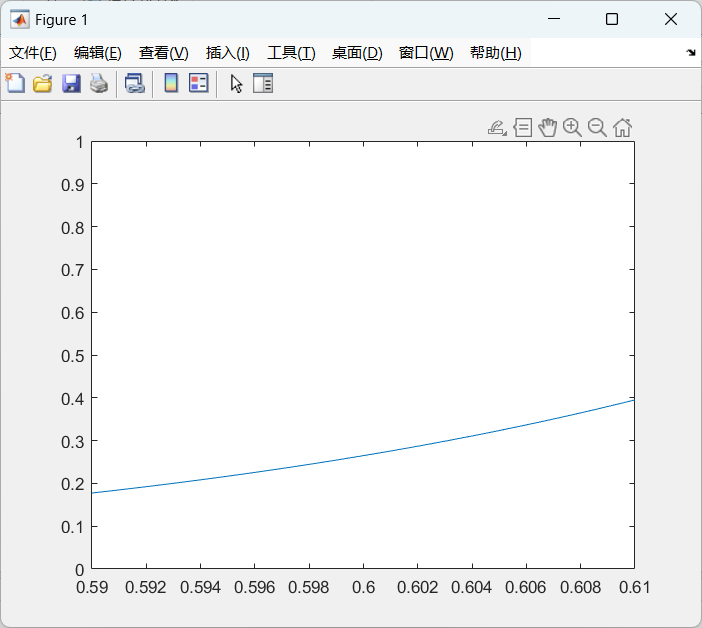Screen dimensions: 702x628
Task: Select the Edit Plot arrow tool
Action: tap(236, 84)
